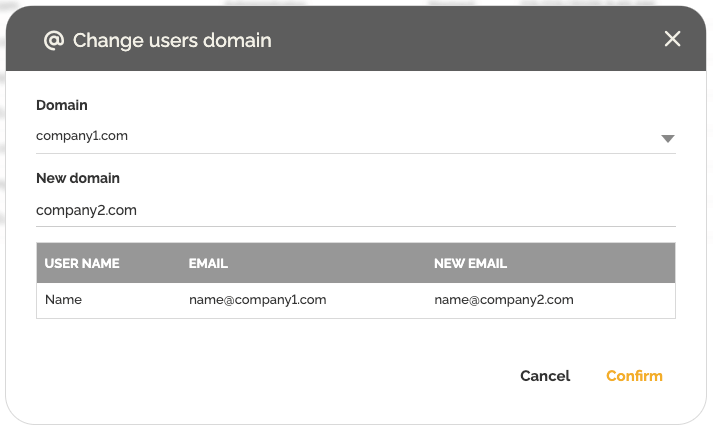
Task: Confirm the domain change
Action: point(634,376)
